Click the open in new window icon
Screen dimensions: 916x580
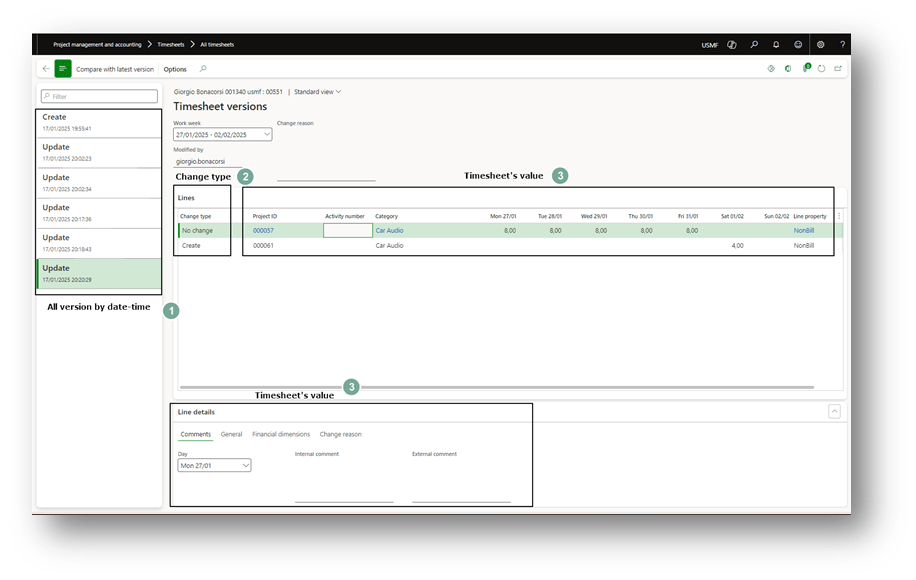[x=838, y=69]
